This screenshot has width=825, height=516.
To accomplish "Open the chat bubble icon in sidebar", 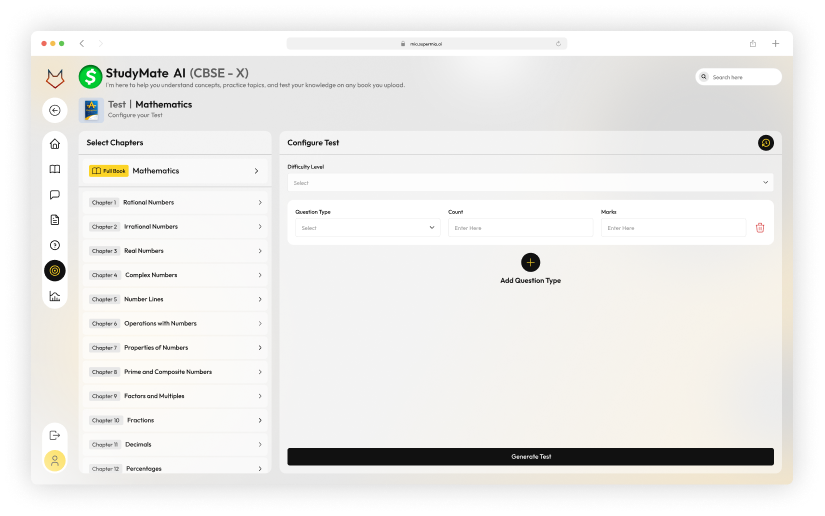I will [55, 195].
